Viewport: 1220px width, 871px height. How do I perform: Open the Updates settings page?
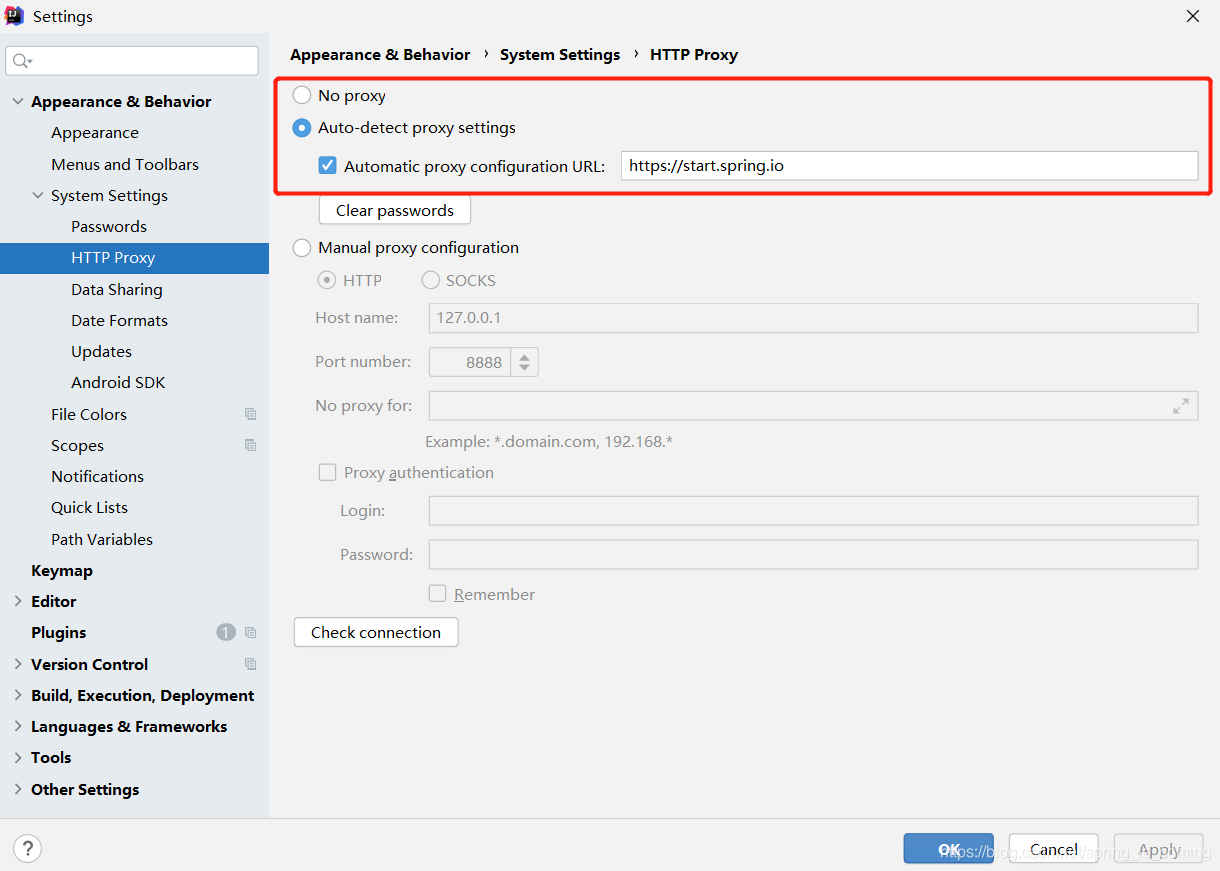click(x=101, y=352)
